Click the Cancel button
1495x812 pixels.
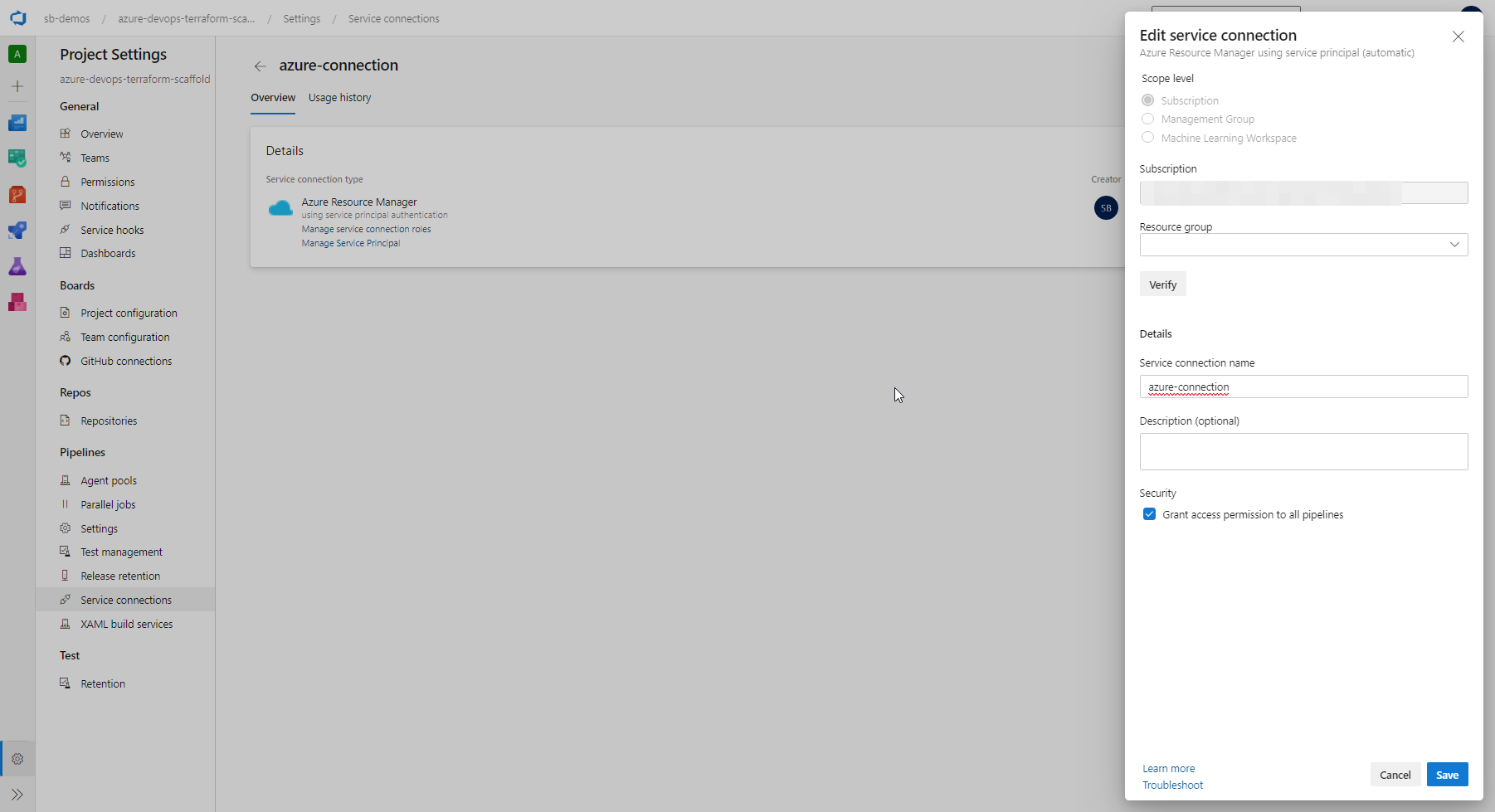pyautogui.click(x=1395, y=775)
